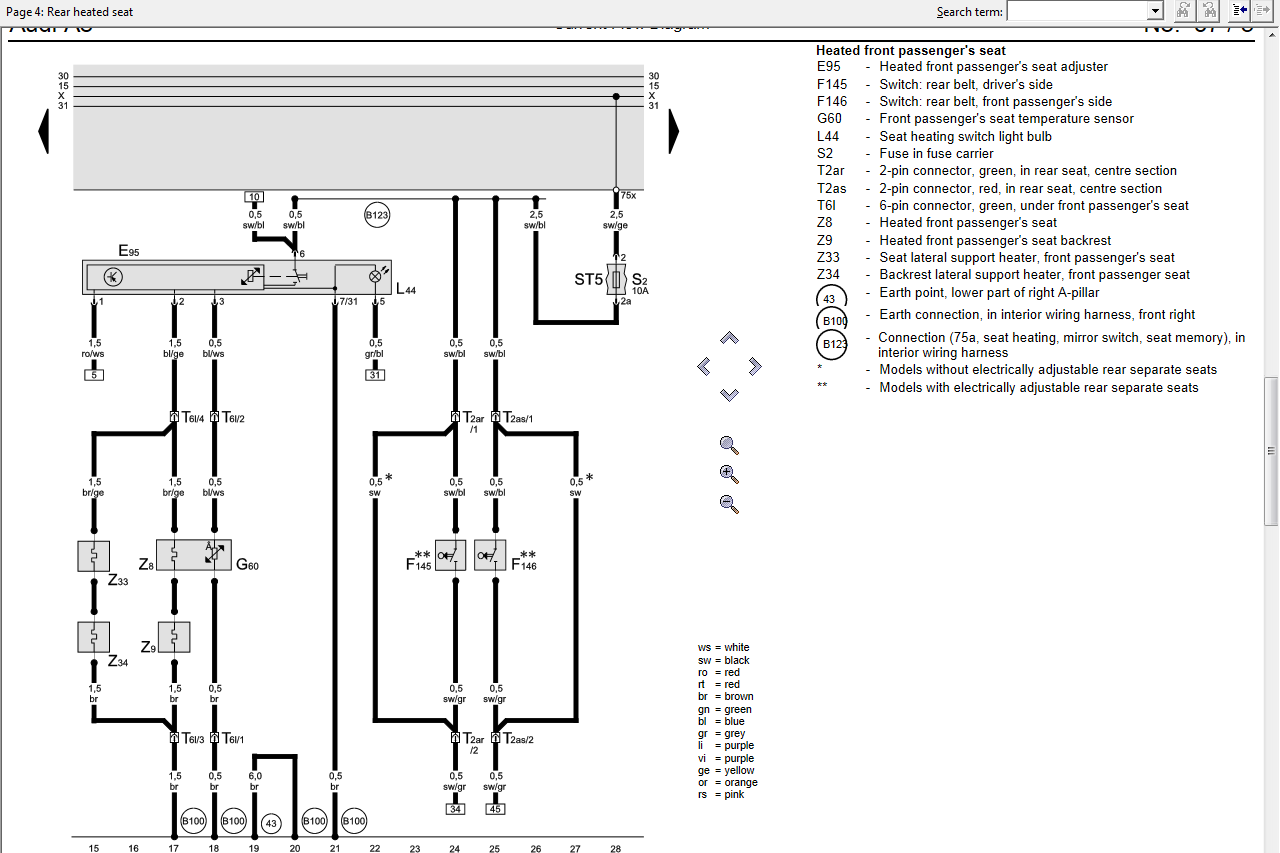The width and height of the screenshot is (1280, 853).
Task: Click legend entry 'Front passenger's seat temperature sensor'
Action: click(x=1007, y=119)
